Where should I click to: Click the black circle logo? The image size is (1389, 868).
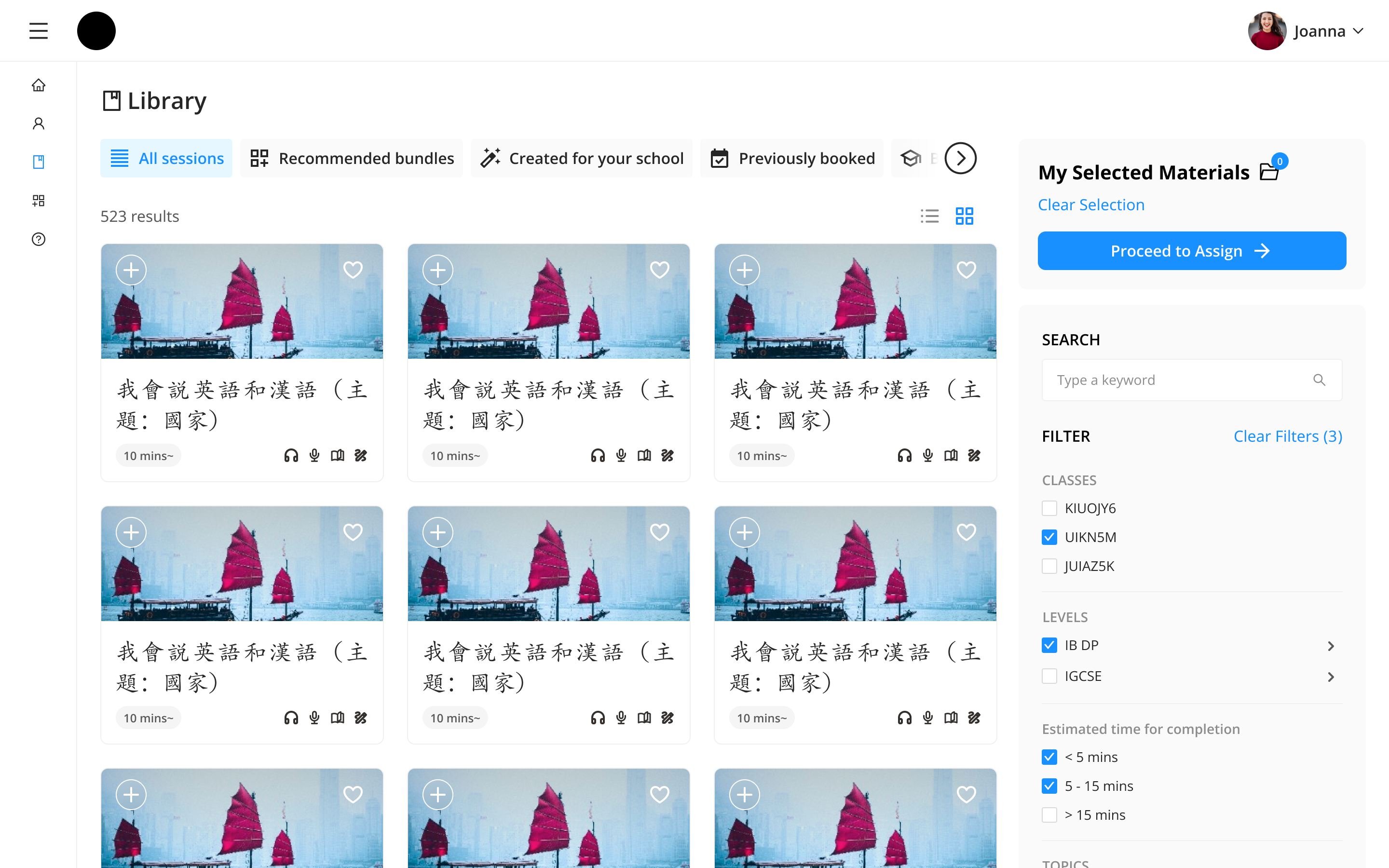tap(96, 31)
